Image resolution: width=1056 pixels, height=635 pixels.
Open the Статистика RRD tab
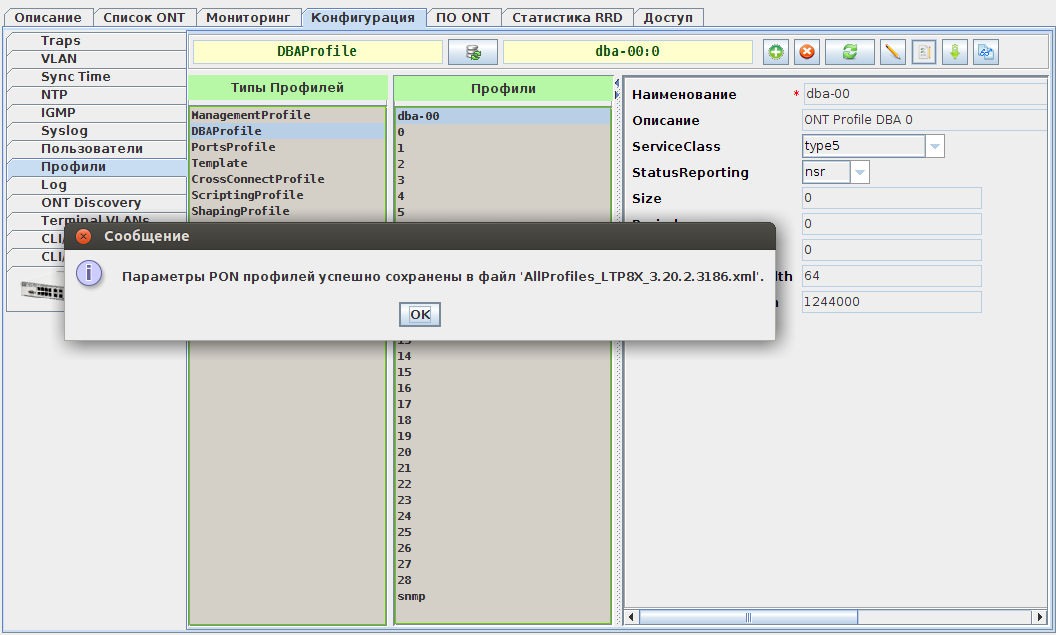(x=566, y=17)
